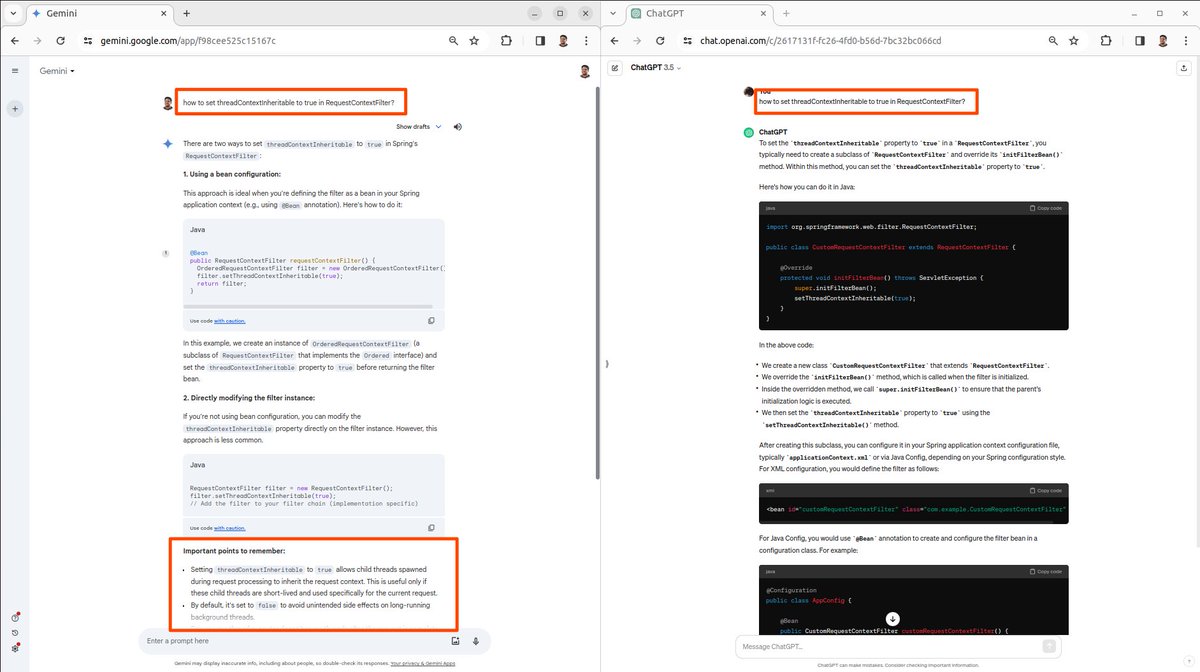Screen dimensions: 1200x672
Task: Use the microphone in Gemini prompt
Action: click(x=476, y=641)
